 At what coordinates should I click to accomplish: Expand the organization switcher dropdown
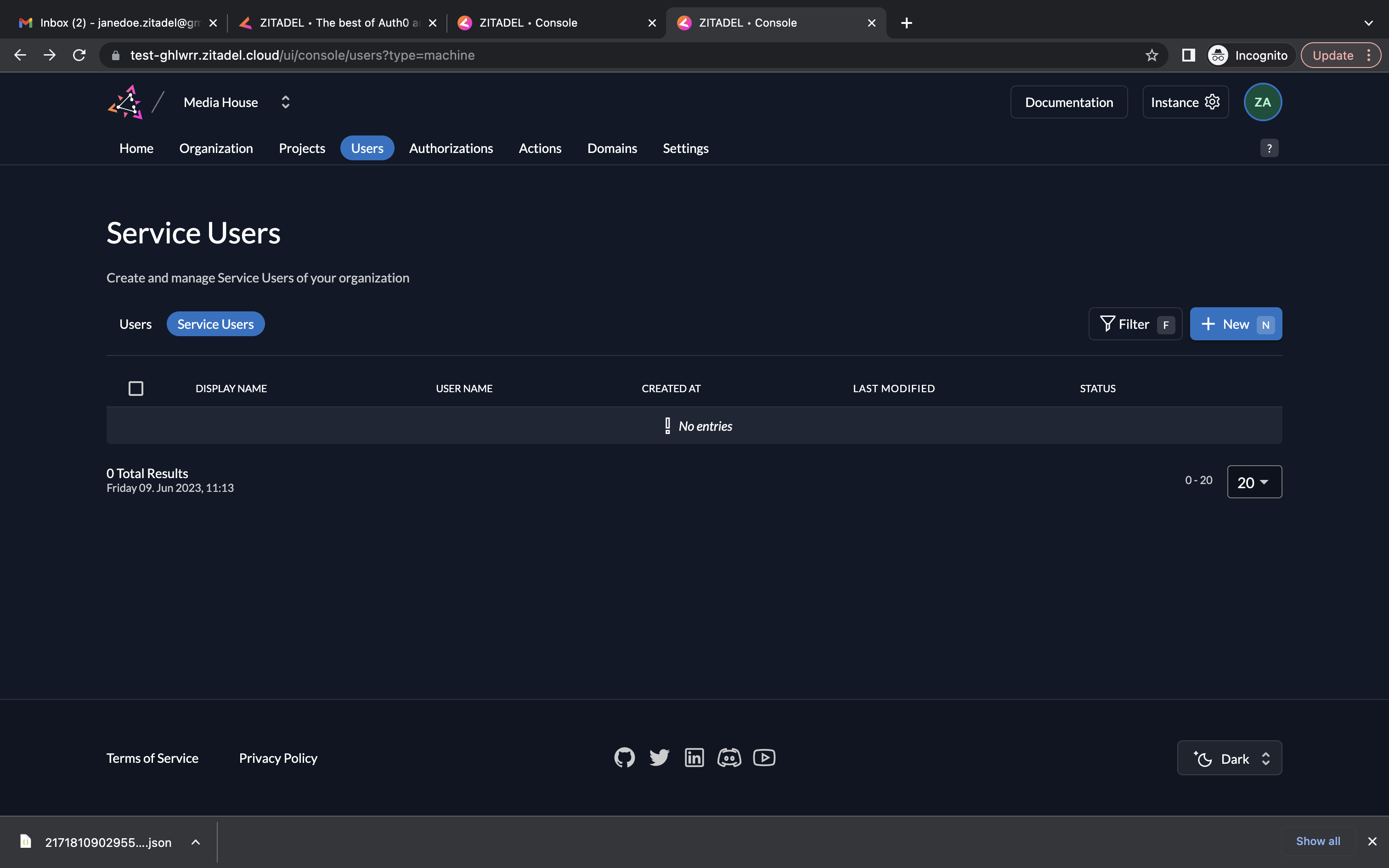pyautogui.click(x=284, y=101)
